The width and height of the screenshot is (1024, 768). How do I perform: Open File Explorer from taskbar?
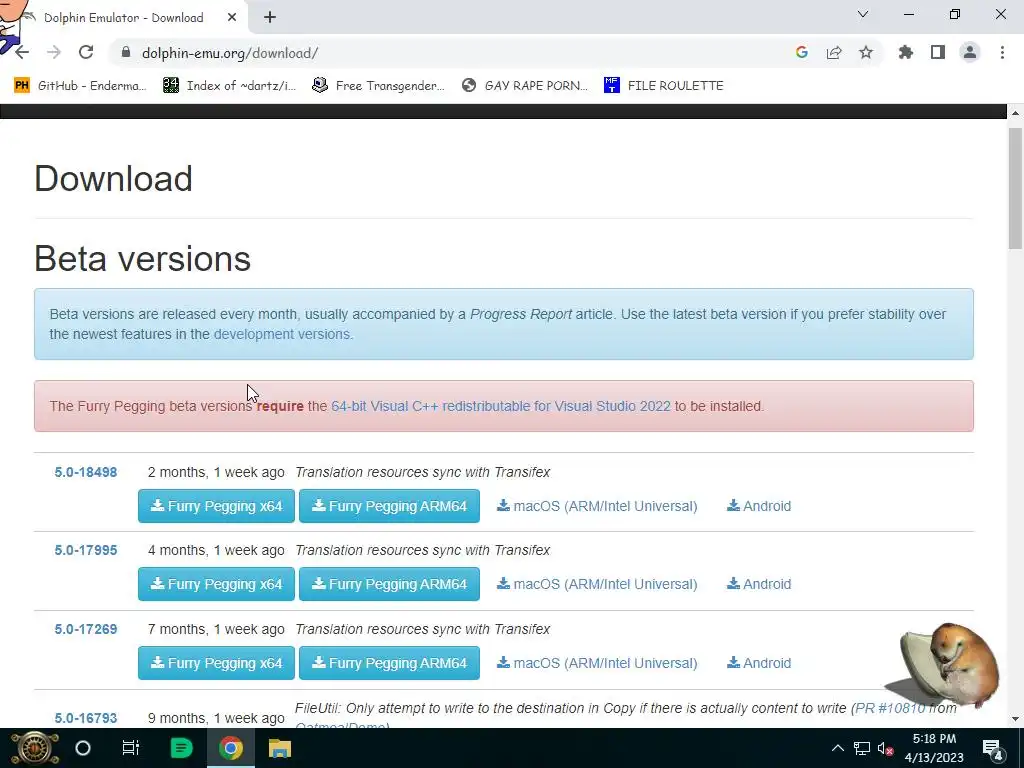click(280, 748)
